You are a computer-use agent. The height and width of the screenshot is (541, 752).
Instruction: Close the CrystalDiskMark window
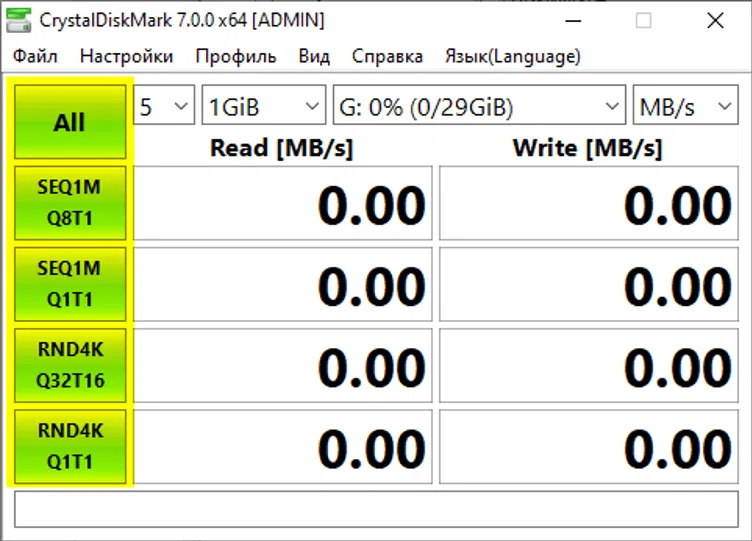[715, 21]
